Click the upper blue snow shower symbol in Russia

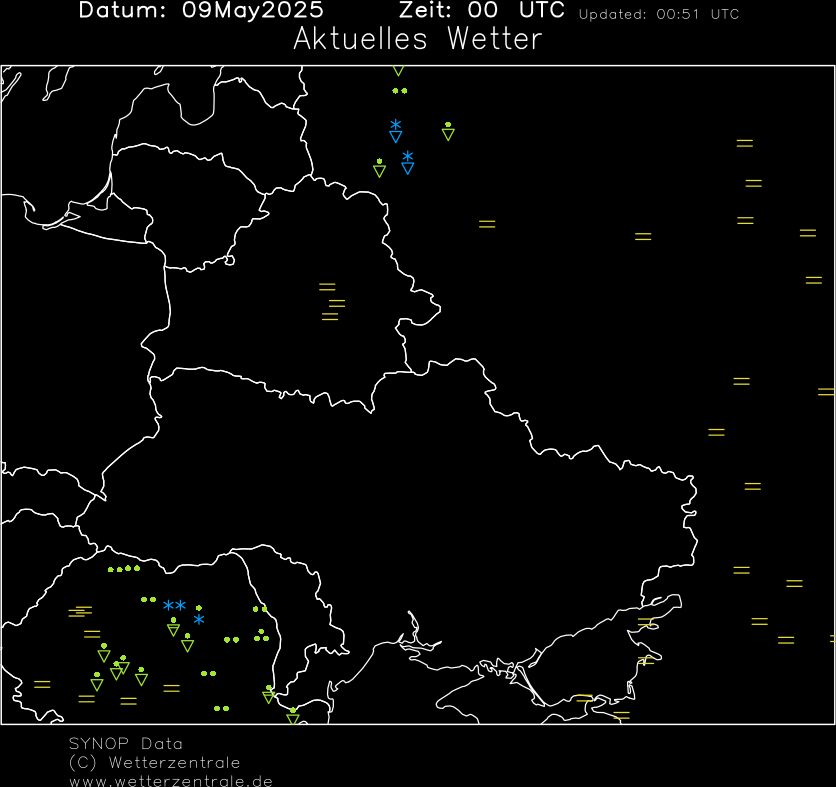point(396,131)
